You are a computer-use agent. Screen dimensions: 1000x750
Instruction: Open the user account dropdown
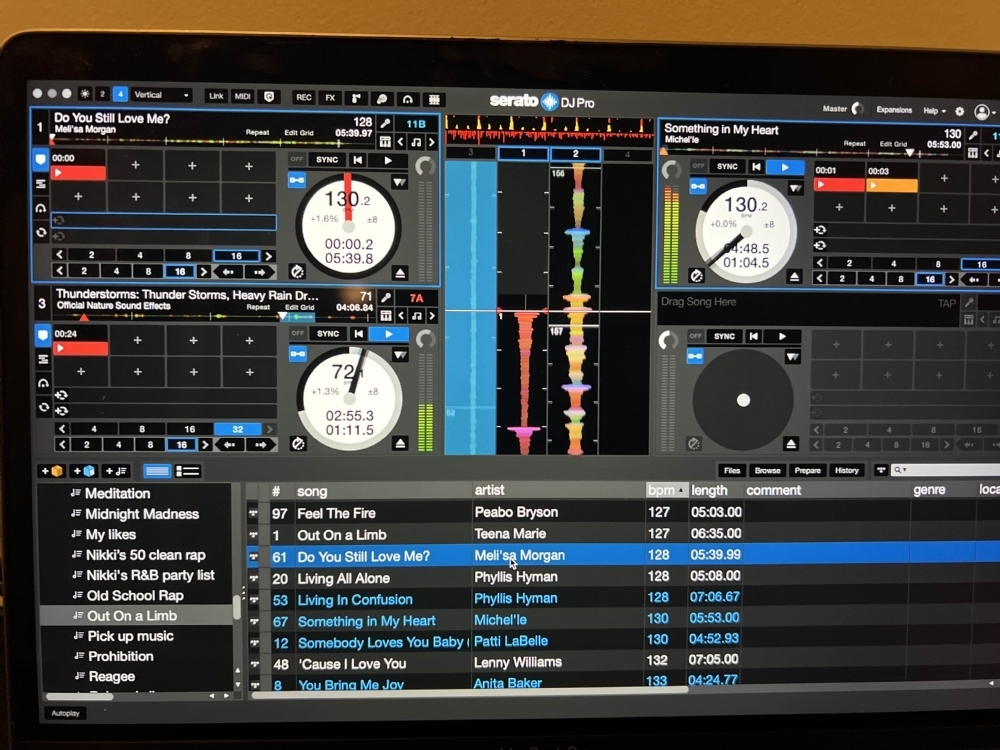point(985,112)
